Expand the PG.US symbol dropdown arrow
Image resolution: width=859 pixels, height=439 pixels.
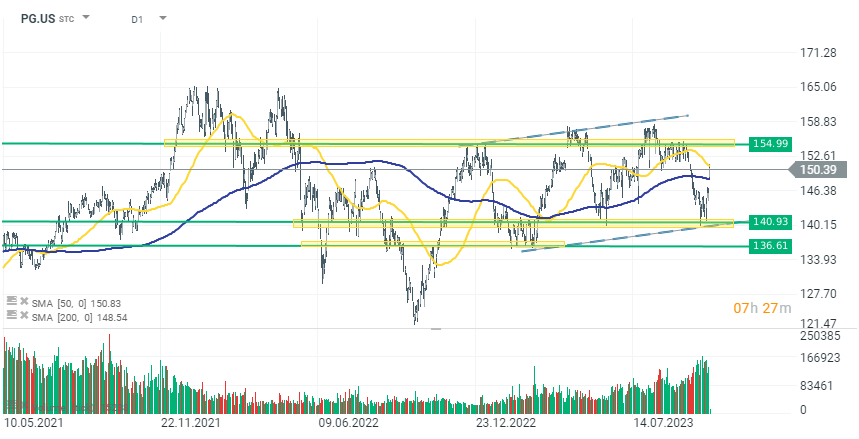pyautogui.click(x=86, y=18)
